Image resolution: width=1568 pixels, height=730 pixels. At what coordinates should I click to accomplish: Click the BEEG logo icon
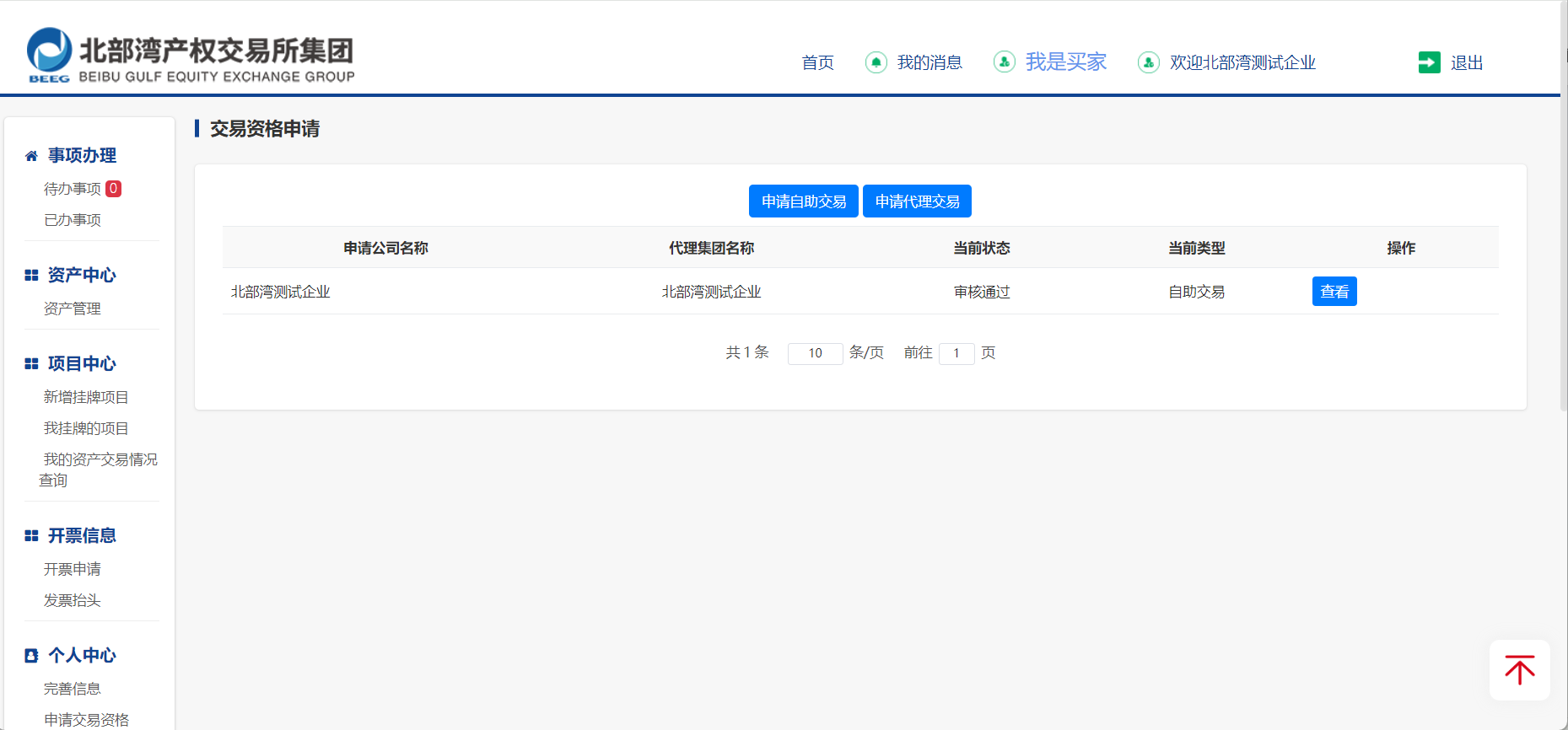49,55
